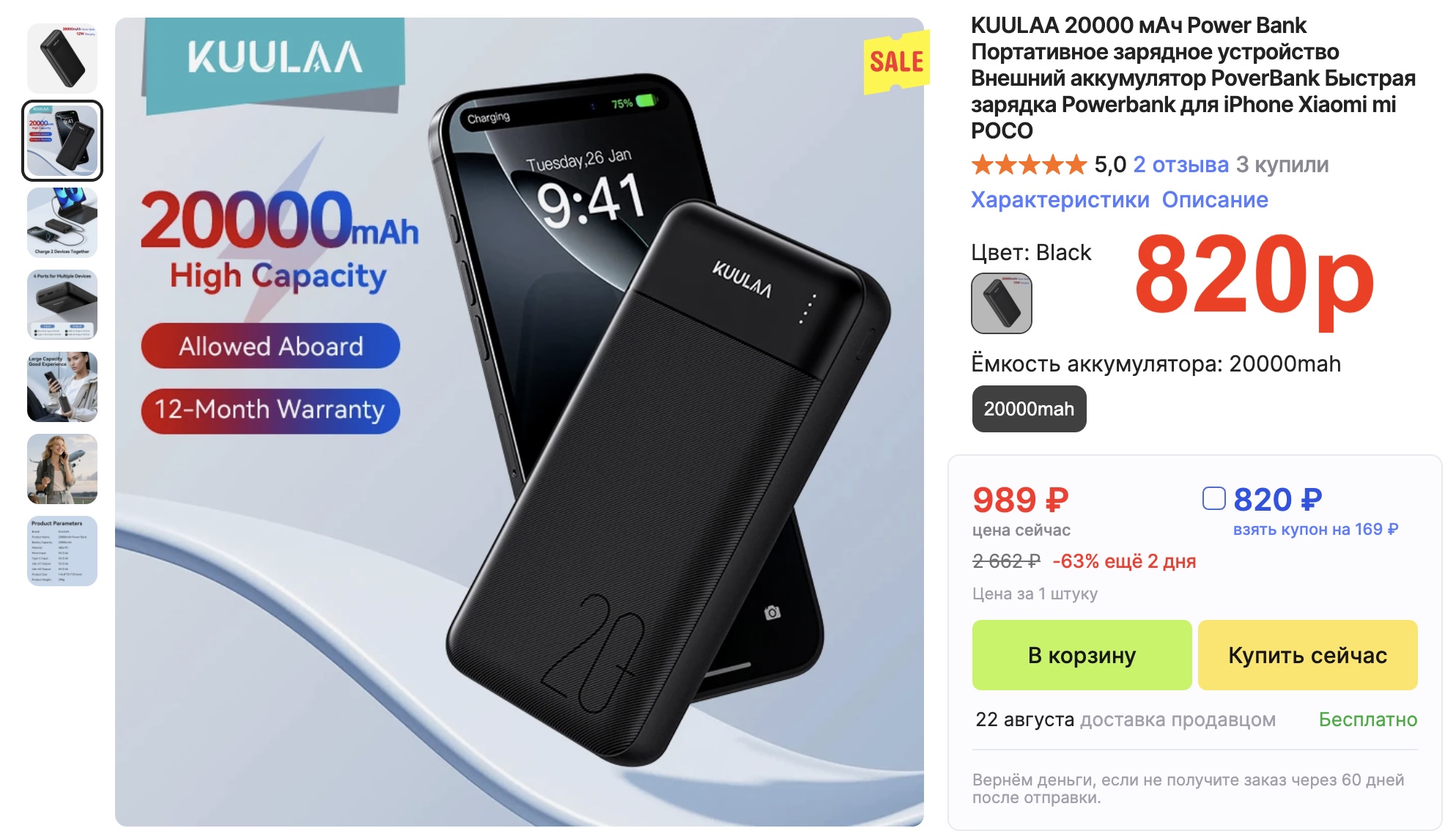Jump to the Характеристики section
Image resolution: width=1456 pixels, height=839 pixels.
click(x=1060, y=200)
